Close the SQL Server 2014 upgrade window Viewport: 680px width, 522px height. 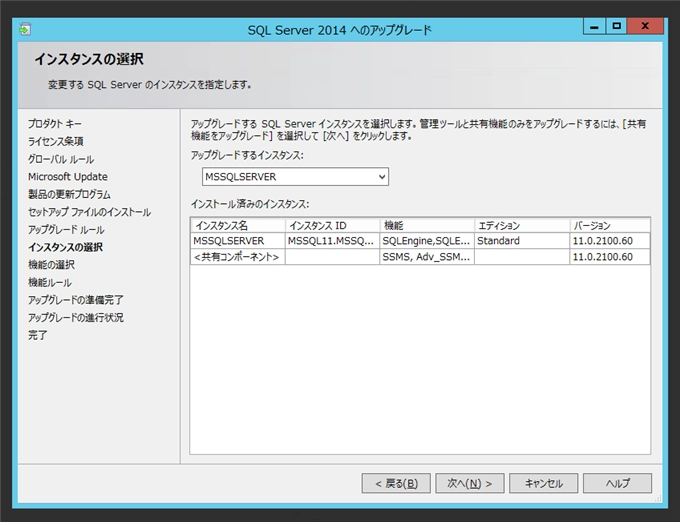tap(645, 26)
